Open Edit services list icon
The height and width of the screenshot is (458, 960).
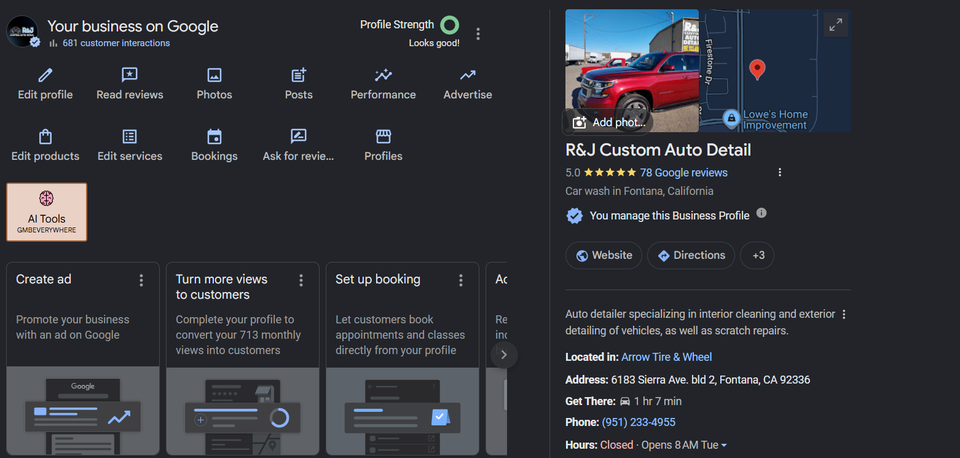point(130,136)
